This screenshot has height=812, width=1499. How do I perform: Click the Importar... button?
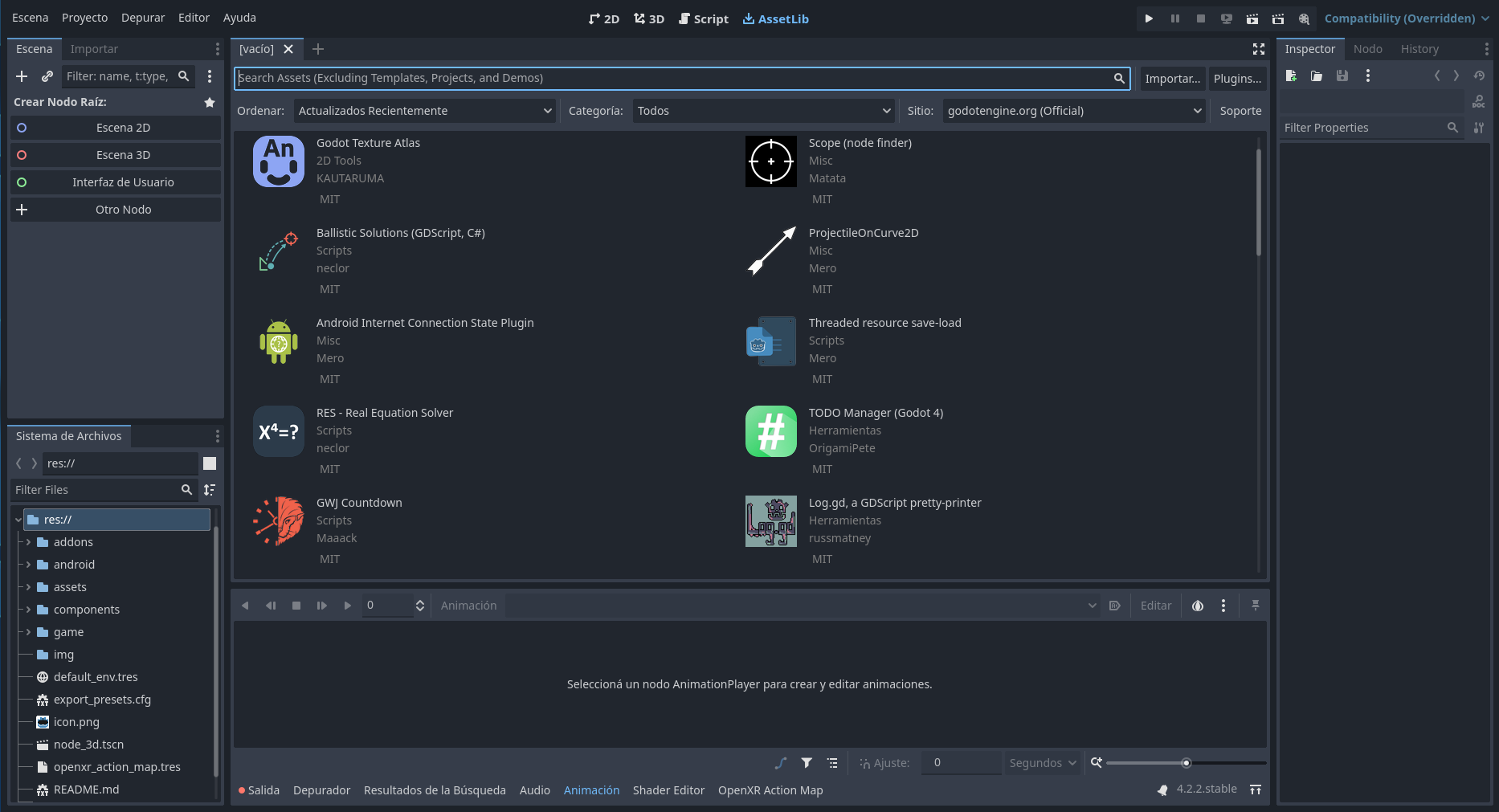[1173, 78]
